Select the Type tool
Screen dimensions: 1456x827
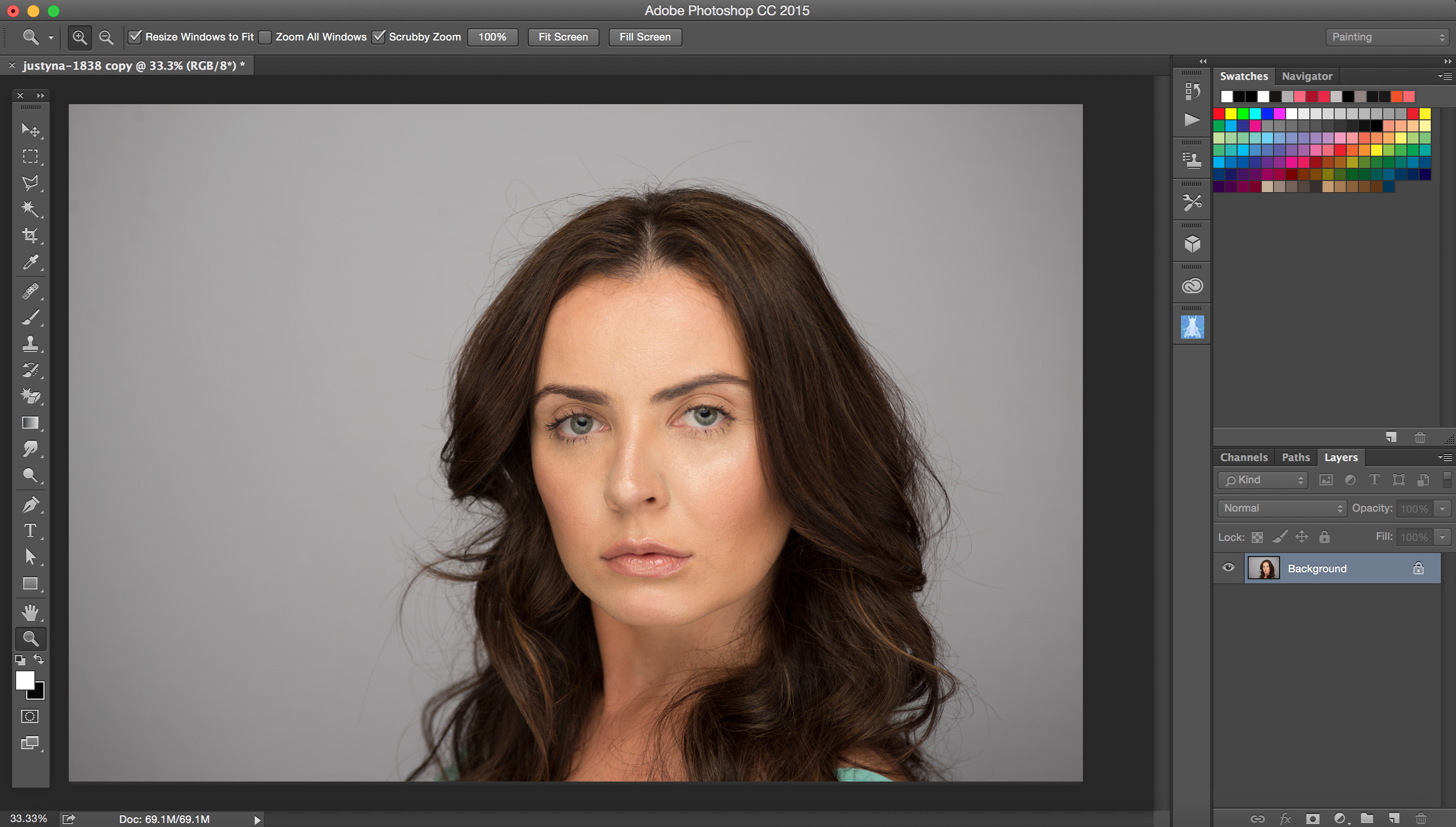point(29,530)
